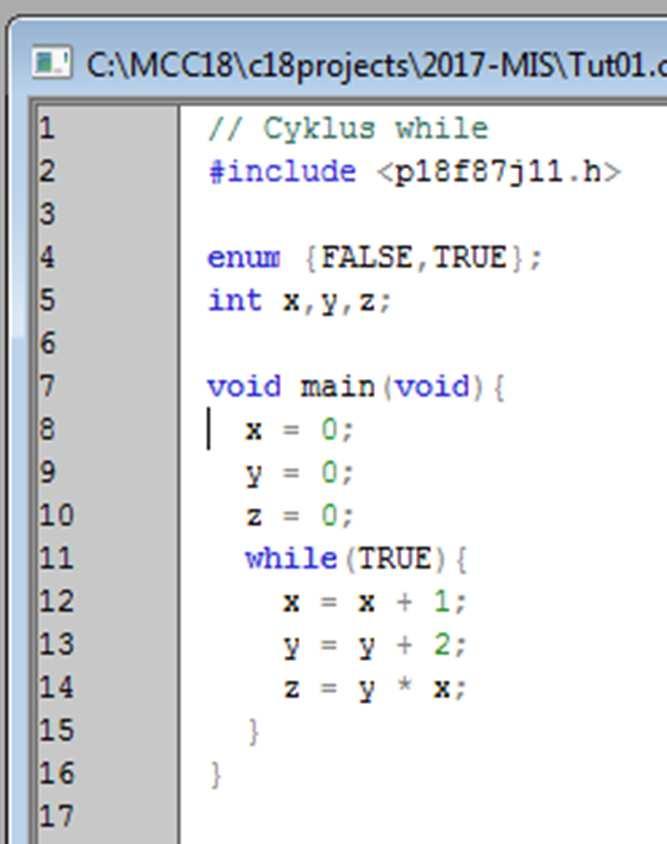Image resolution: width=667 pixels, height=844 pixels.
Task: Click line number 1 in gutter
Action: click(47, 129)
